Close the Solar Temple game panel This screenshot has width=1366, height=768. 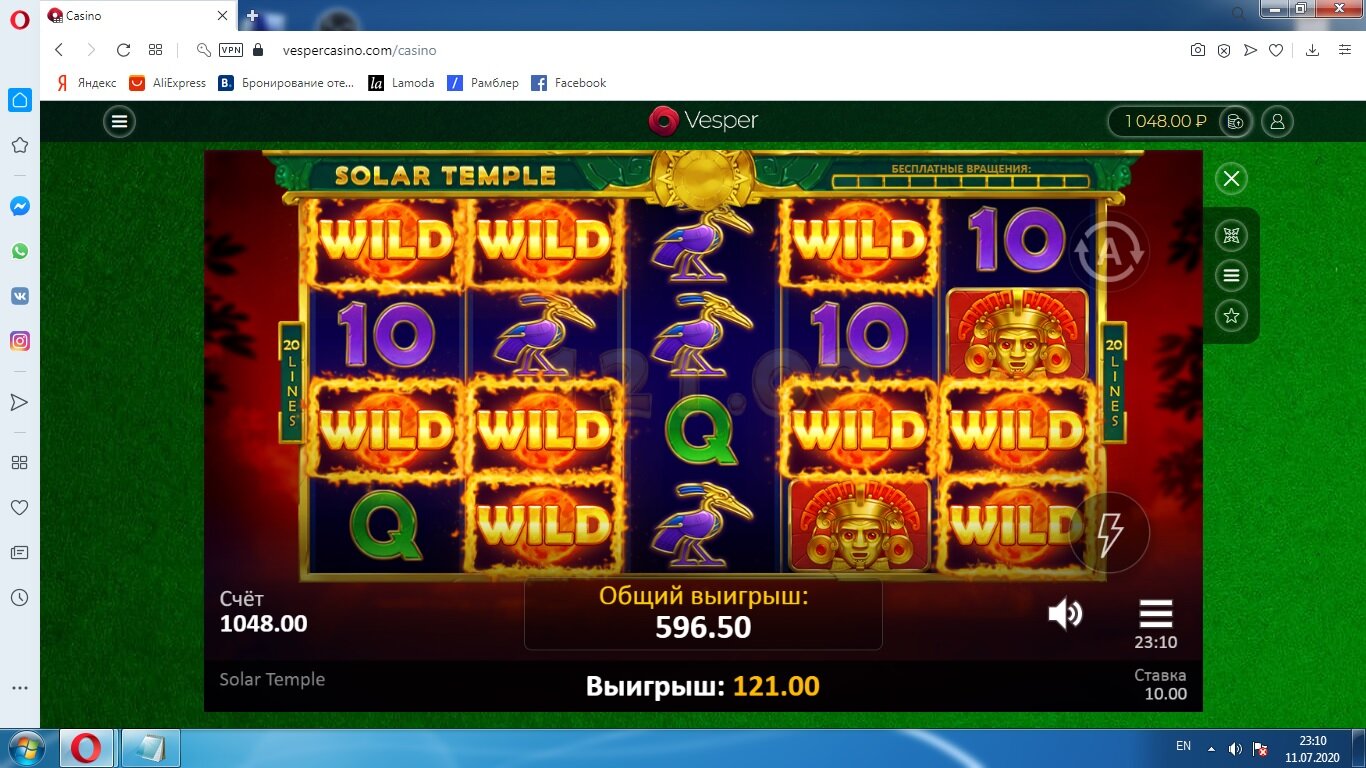[x=1231, y=179]
